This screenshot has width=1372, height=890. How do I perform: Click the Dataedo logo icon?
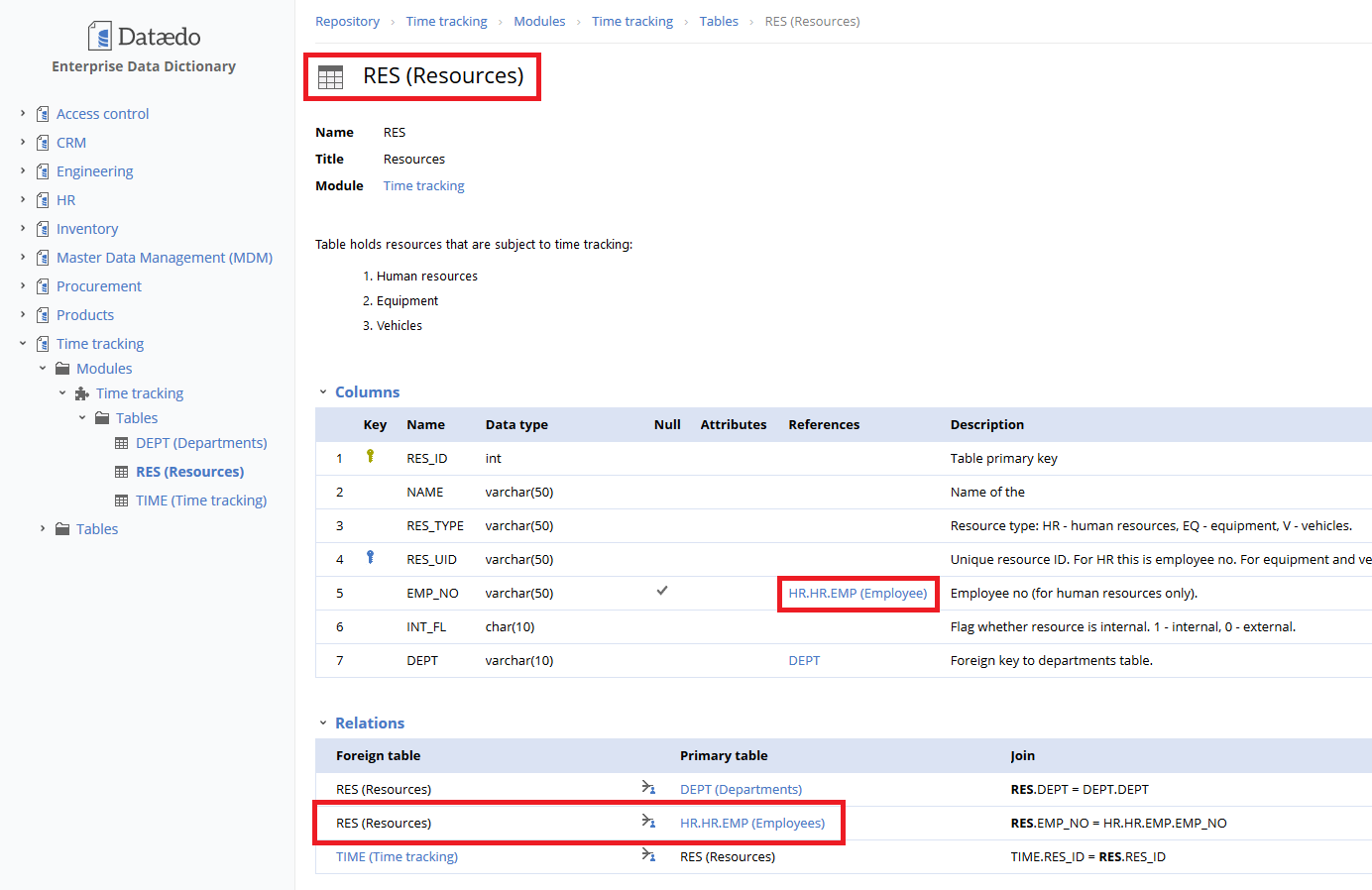100,37
